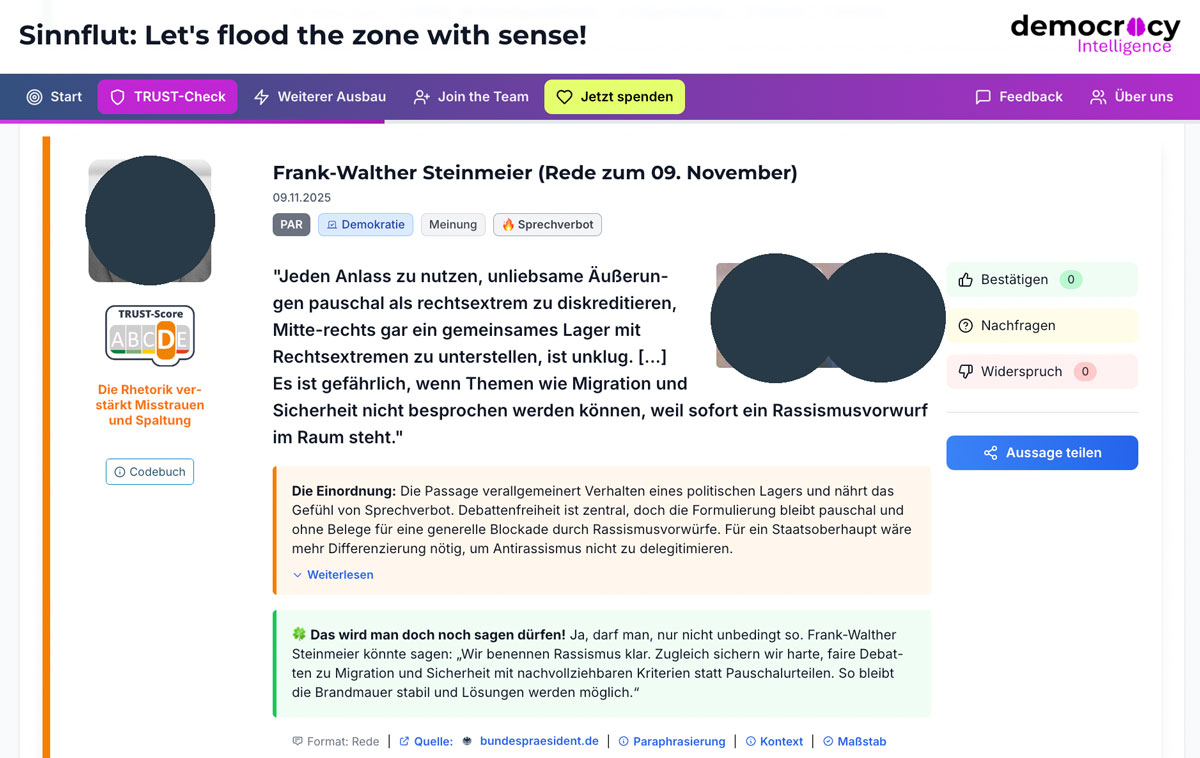Screen dimensions: 1200x758
Task: Click the heart icon in Jetzt spenden
Action: 564,97
